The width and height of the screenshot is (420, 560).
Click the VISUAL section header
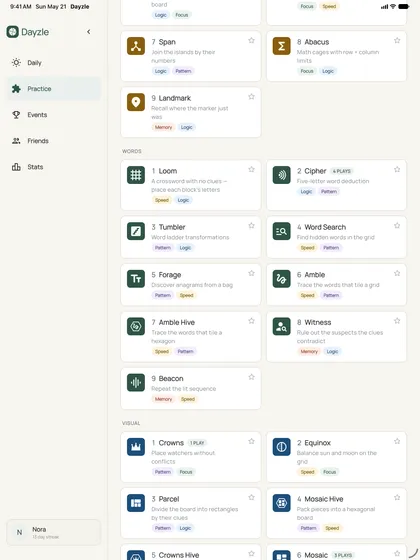pos(131,423)
